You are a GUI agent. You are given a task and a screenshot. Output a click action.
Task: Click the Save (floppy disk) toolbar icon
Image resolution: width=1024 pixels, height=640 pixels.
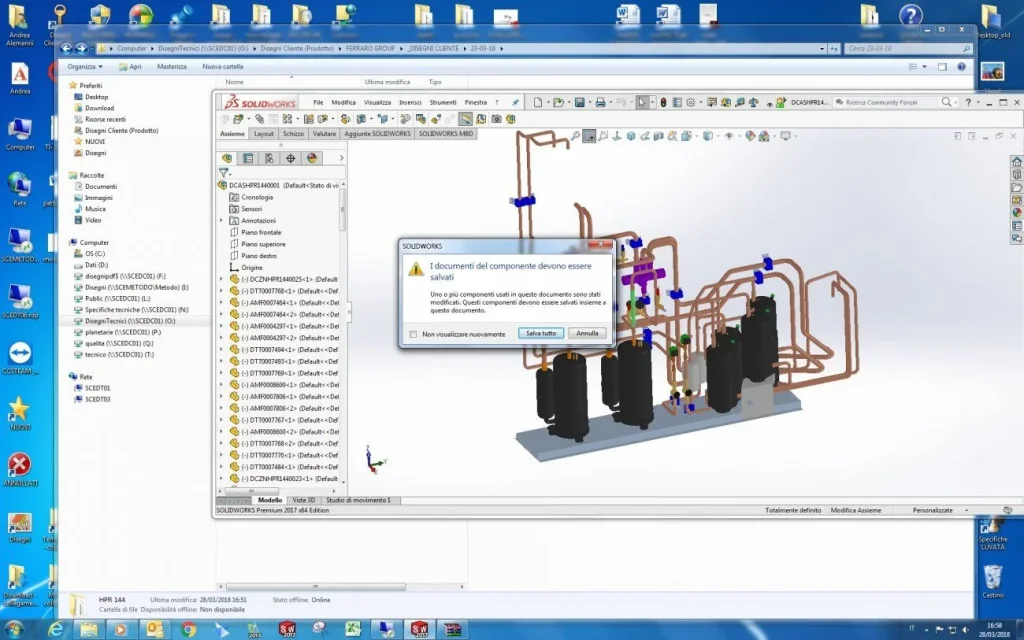[x=579, y=103]
